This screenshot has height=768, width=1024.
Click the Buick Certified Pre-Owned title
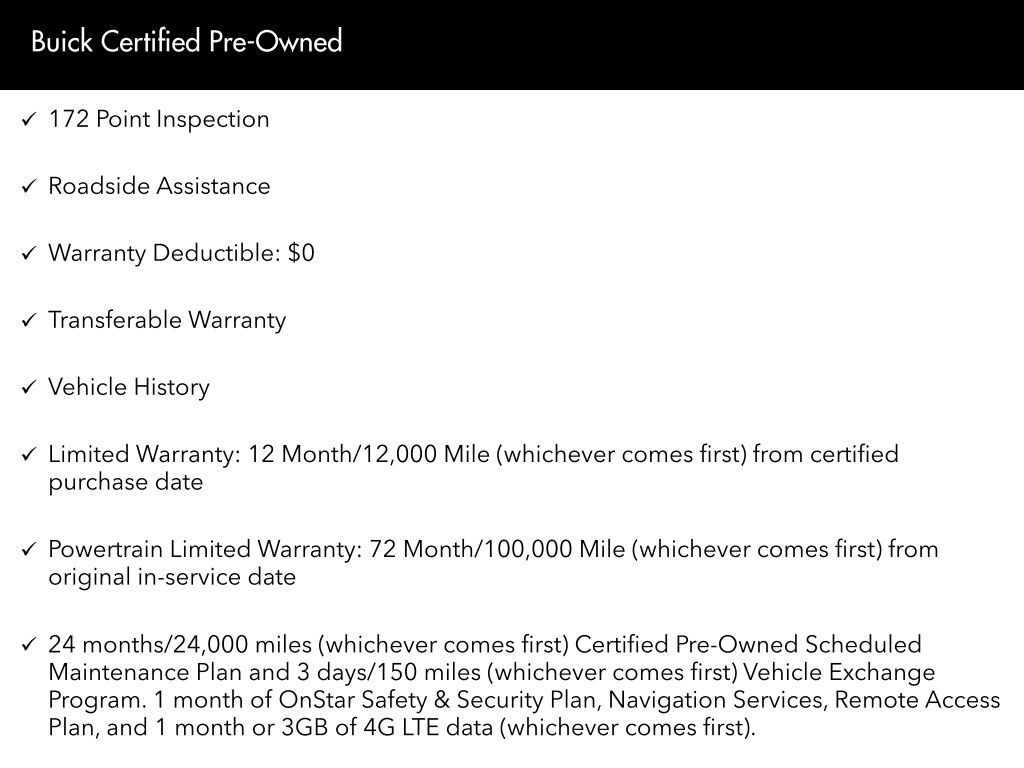tap(187, 42)
